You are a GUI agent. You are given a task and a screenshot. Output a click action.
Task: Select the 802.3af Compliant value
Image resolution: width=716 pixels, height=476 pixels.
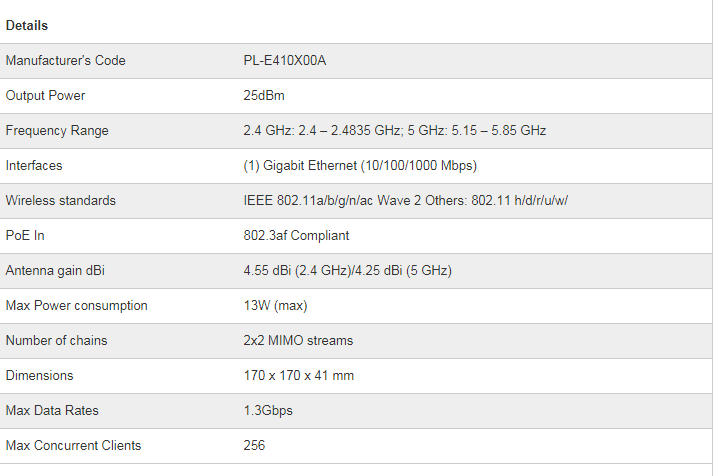click(296, 236)
